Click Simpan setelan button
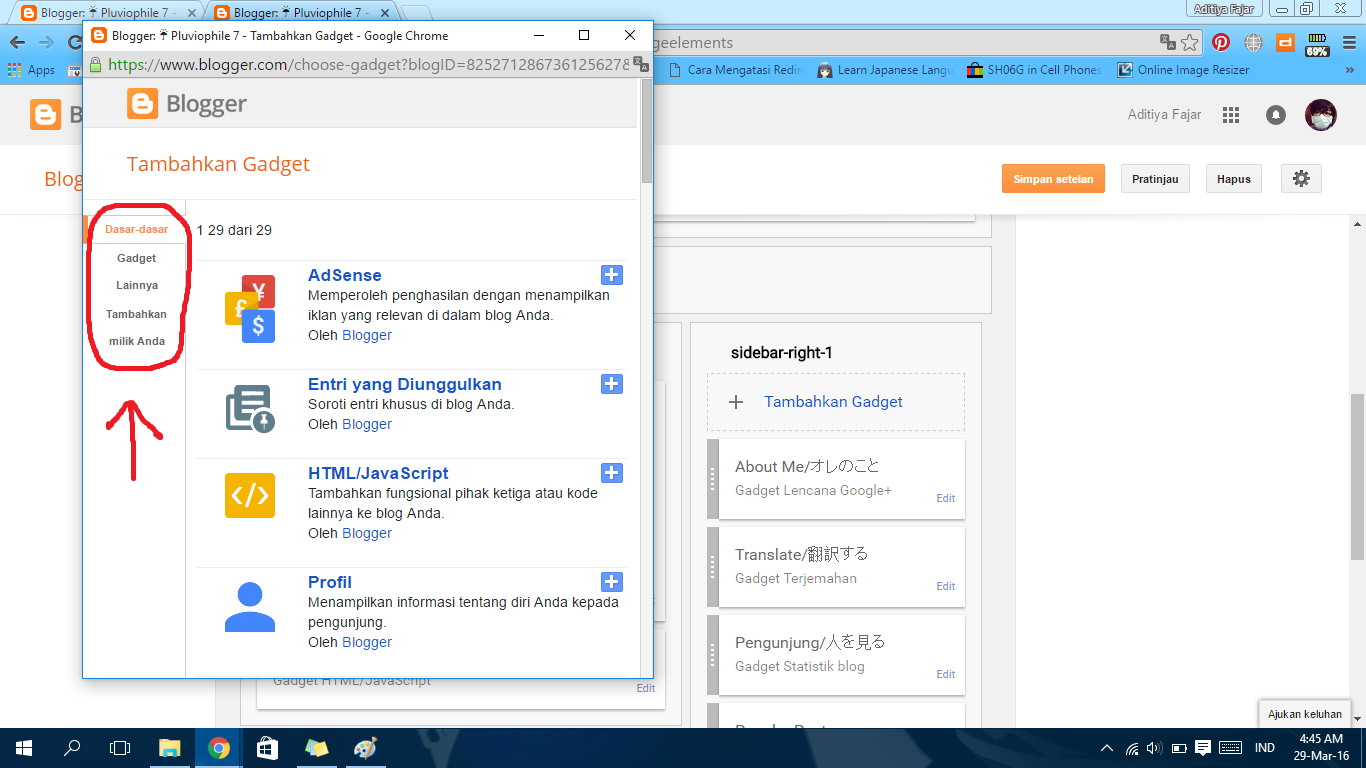The image size is (1366, 768). tap(1053, 179)
